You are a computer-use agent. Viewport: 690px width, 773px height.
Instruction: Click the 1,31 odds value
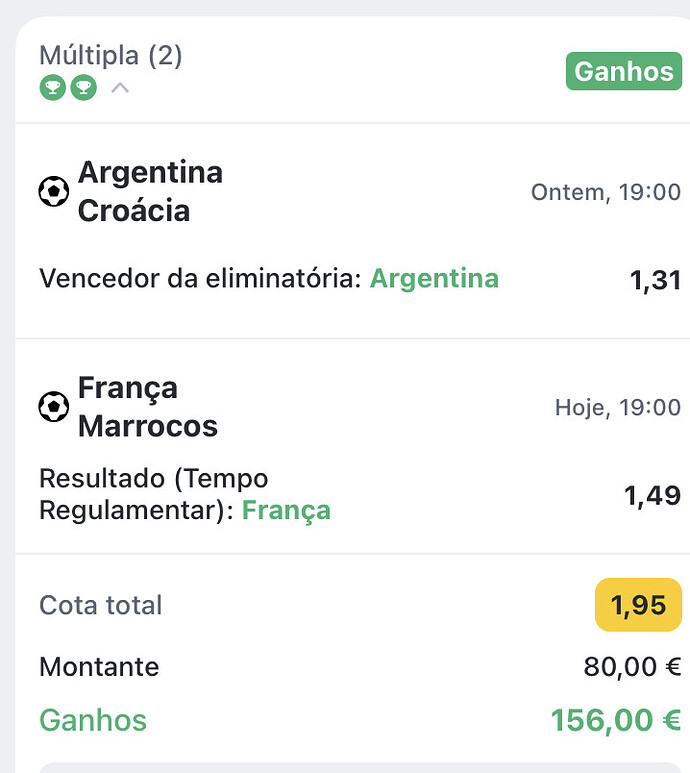click(x=656, y=280)
